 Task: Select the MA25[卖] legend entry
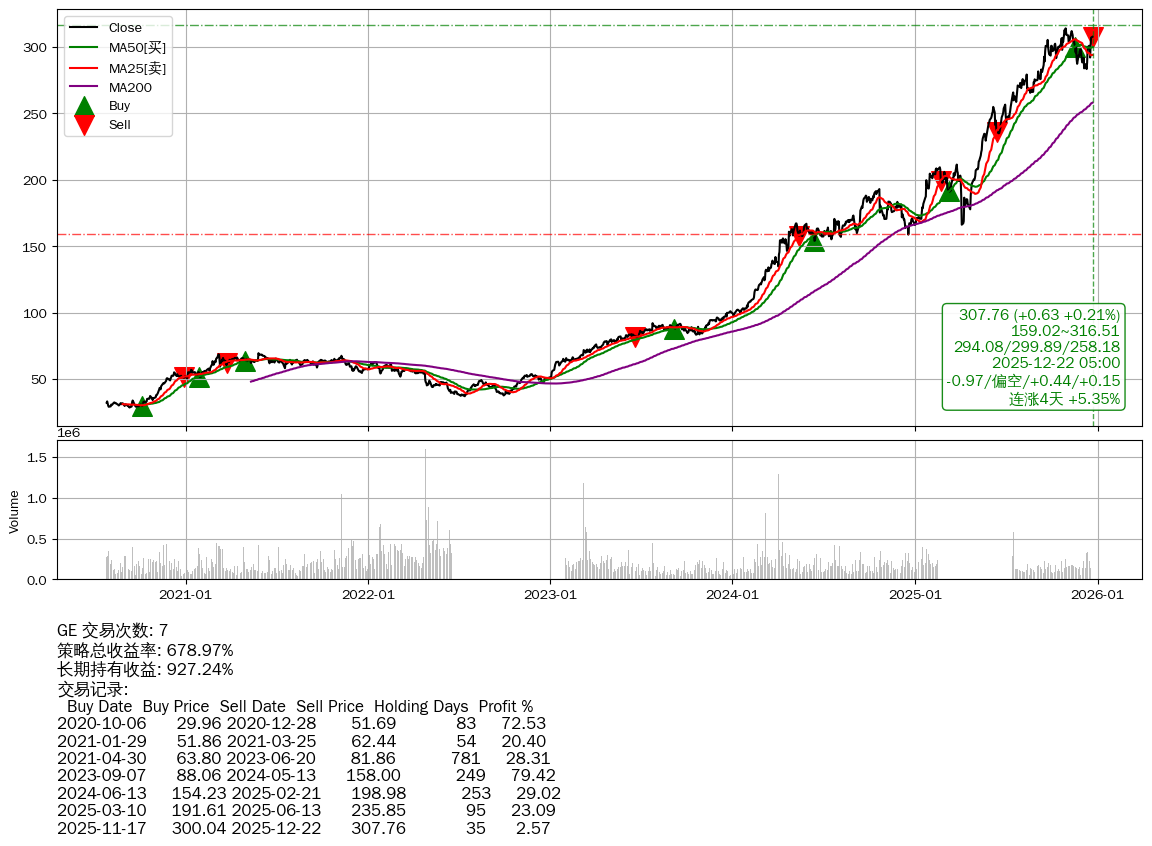point(137,68)
